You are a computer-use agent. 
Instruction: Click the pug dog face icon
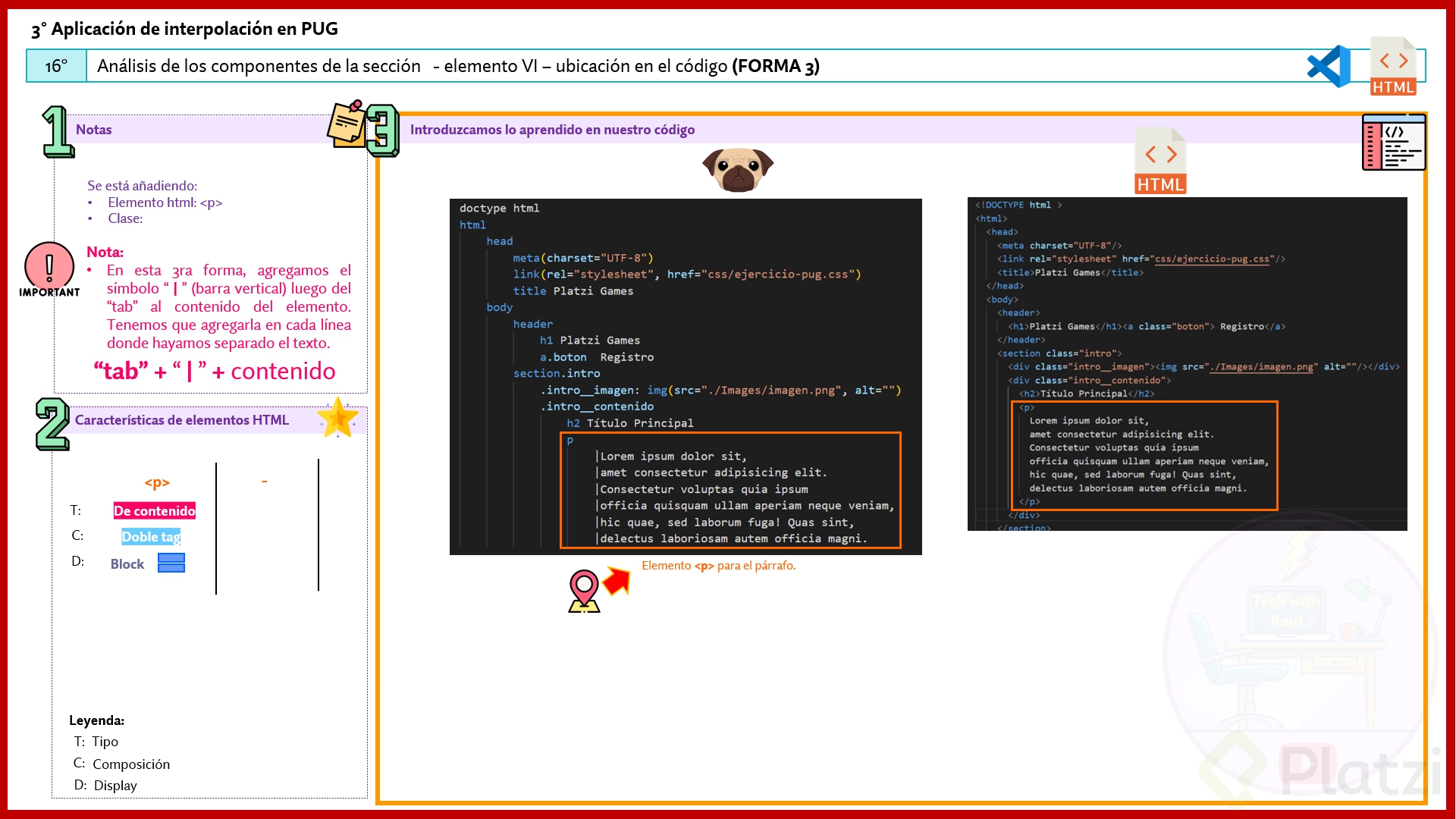tap(737, 168)
